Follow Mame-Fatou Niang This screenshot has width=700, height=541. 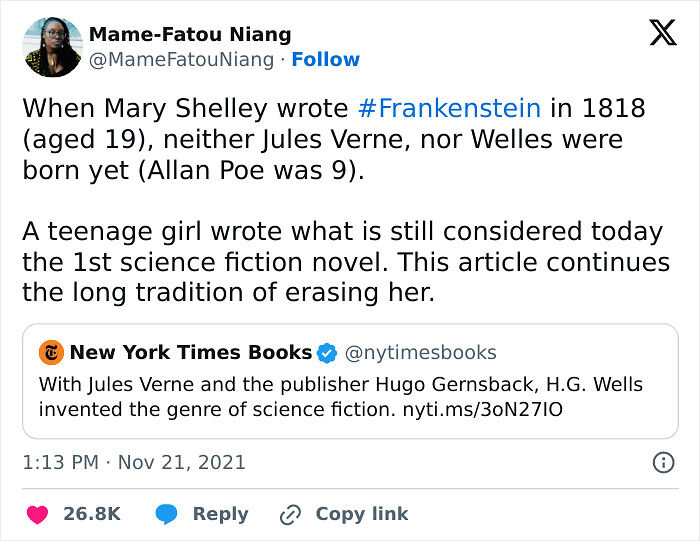(x=325, y=60)
